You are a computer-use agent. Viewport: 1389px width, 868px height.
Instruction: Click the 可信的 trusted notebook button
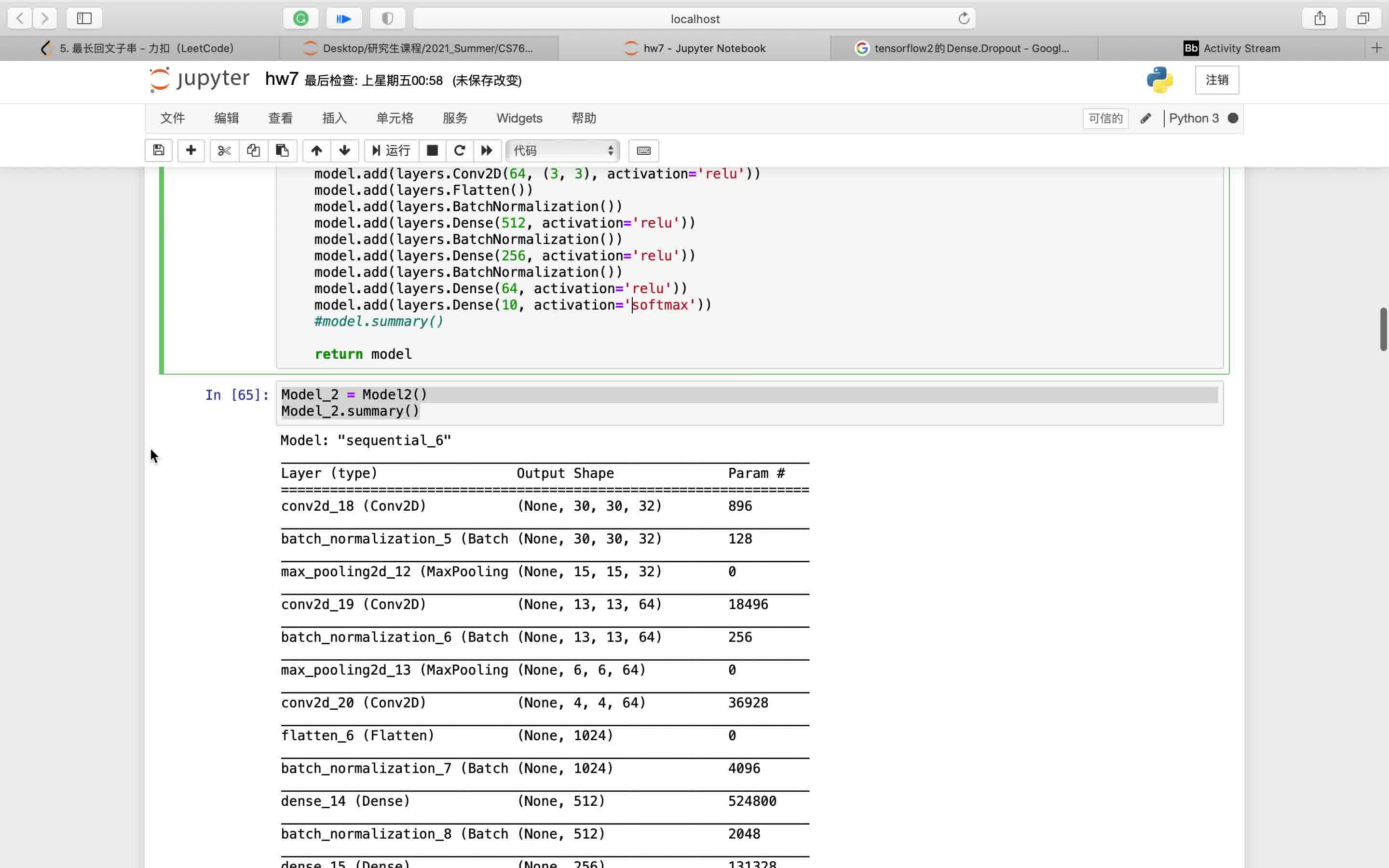pyautogui.click(x=1105, y=118)
